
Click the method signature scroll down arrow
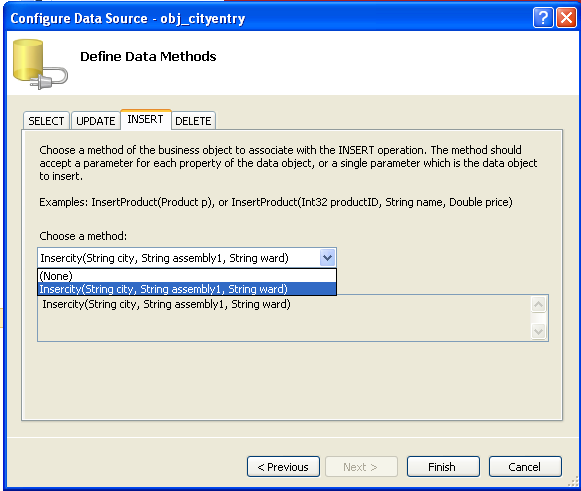pyautogui.click(x=538, y=331)
